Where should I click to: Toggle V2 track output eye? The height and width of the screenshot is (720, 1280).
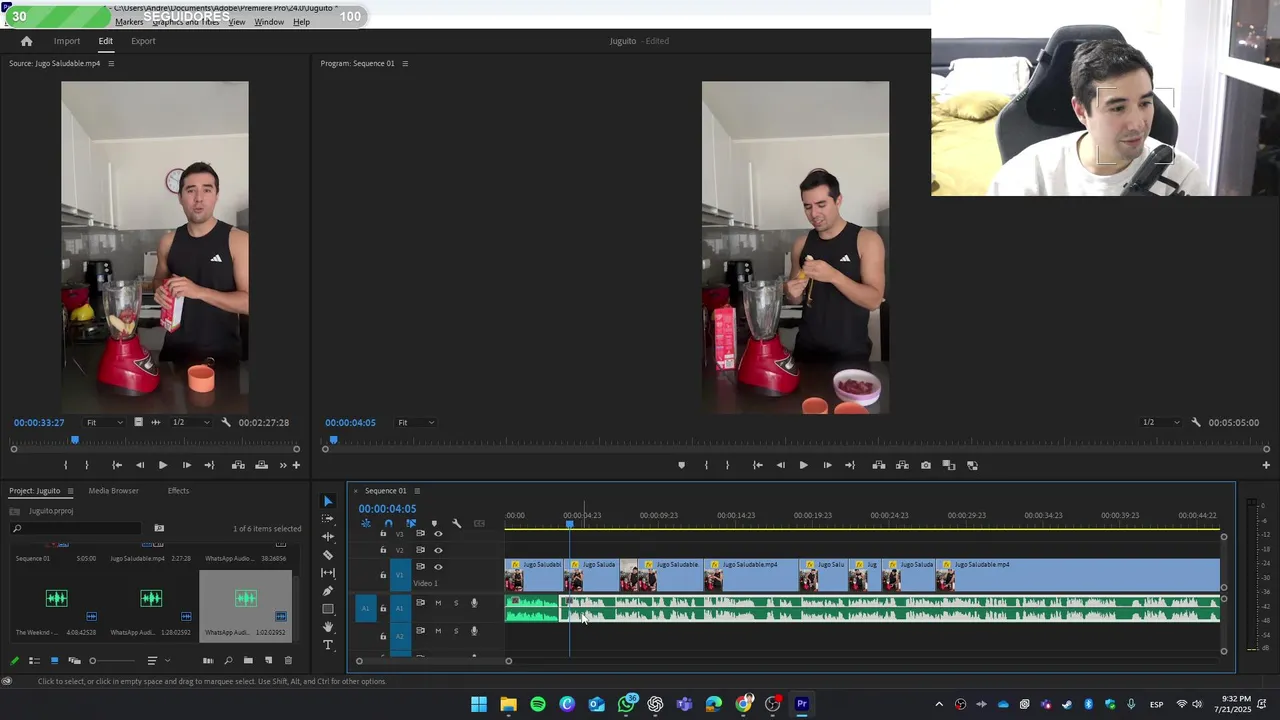(438, 550)
